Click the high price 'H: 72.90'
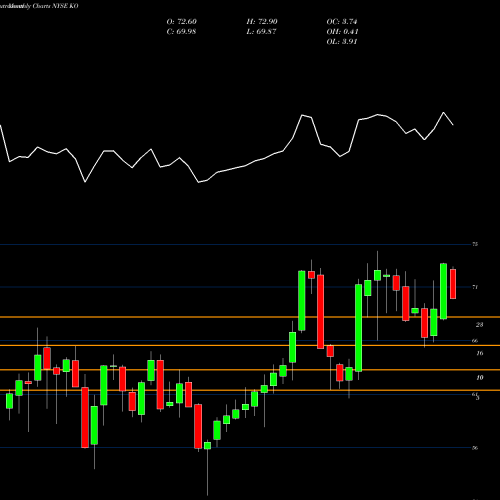This screenshot has height=500, width=500. (x=262, y=22)
